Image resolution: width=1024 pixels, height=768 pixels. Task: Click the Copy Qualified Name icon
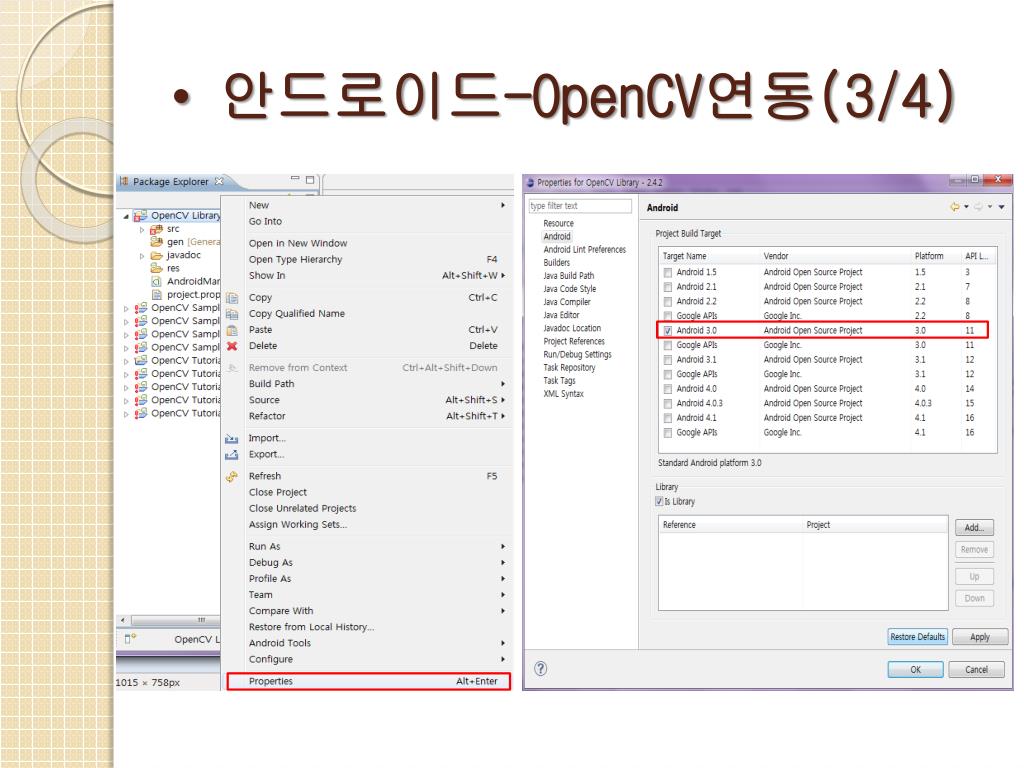[232, 314]
